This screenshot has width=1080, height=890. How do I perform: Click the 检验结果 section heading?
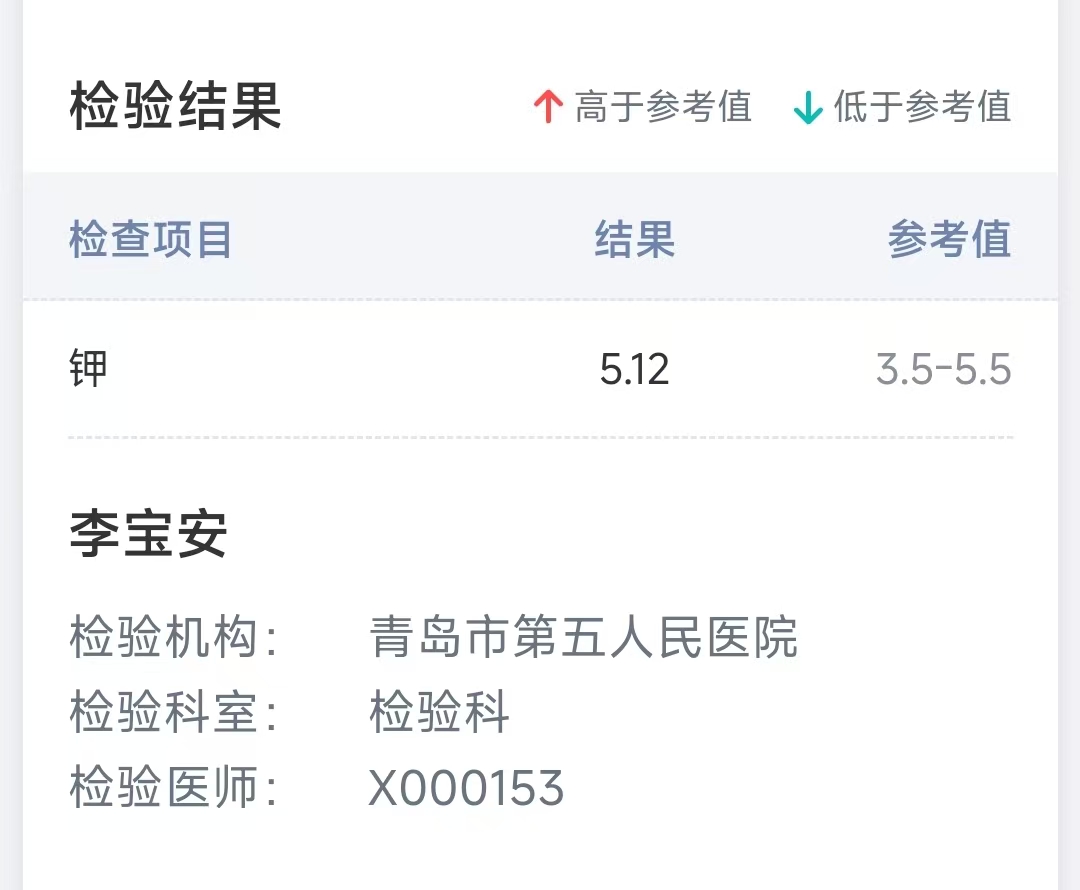pyautogui.click(x=175, y=107)
